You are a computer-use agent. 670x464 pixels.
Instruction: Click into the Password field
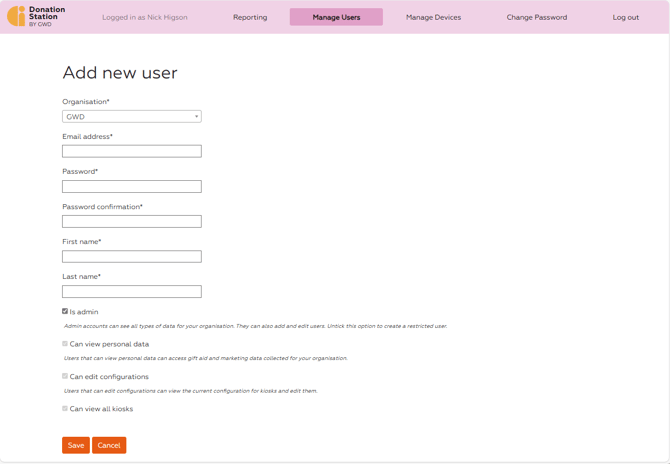(x=132, y=186)
